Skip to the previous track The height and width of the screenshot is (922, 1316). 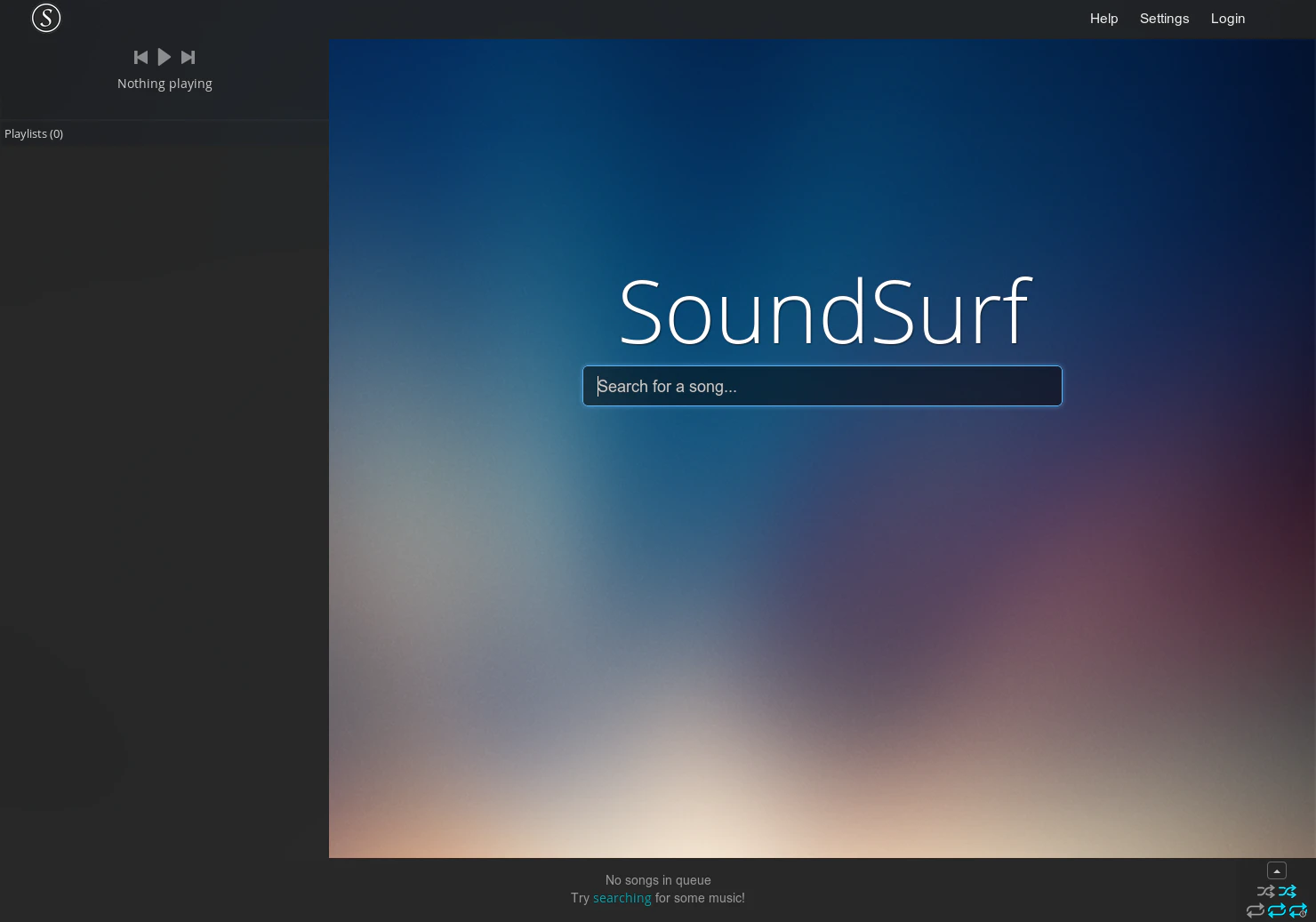tap(140, 57)
